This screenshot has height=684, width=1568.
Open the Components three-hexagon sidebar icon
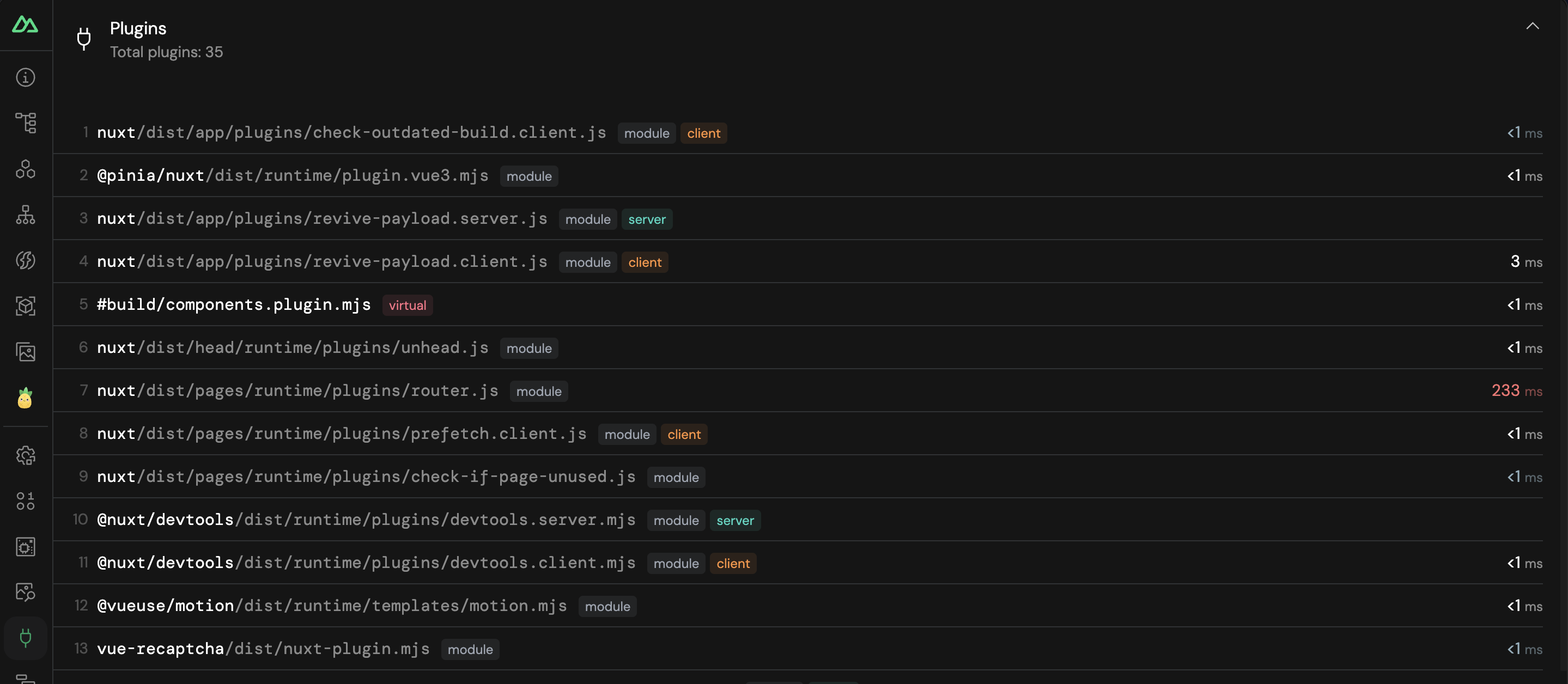pos(25,169)
